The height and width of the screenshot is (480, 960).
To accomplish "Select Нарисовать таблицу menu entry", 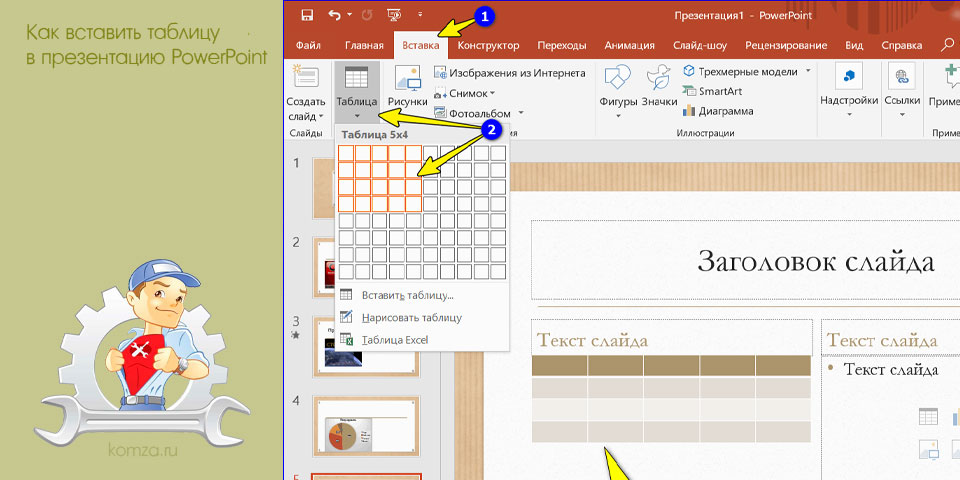I will tap(422, 317).
